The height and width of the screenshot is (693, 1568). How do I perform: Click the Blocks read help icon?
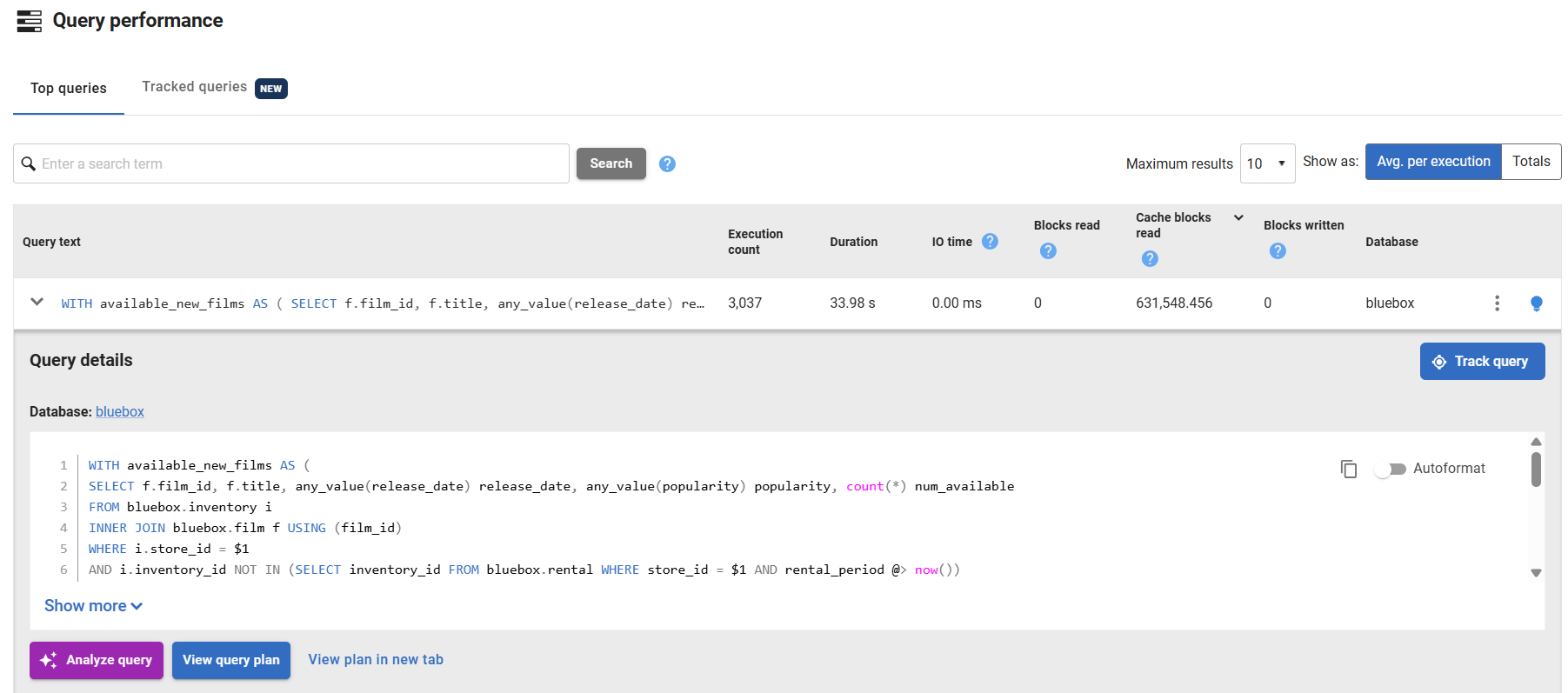click(x=1048, y=251)
